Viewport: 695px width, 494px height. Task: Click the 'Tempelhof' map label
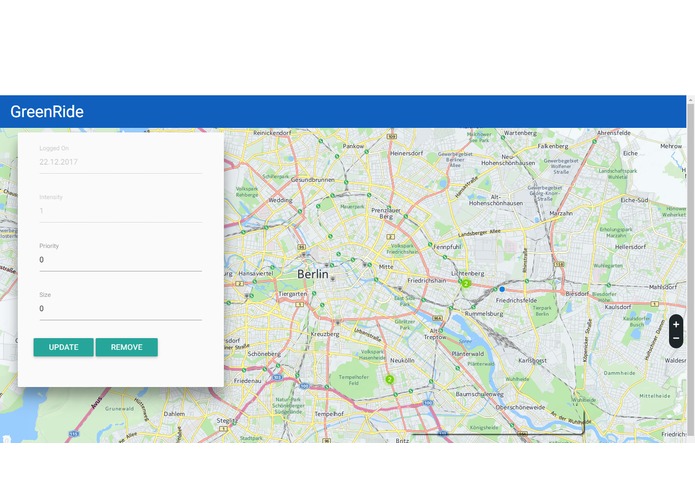pyautogui.click(x=329, y=414)
